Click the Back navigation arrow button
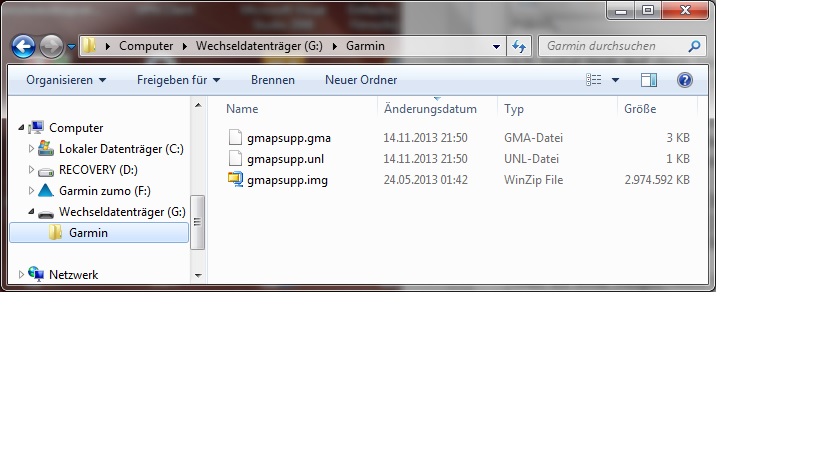Image resolution: width=819 pixels, height=460 pixels. point(24,46)
